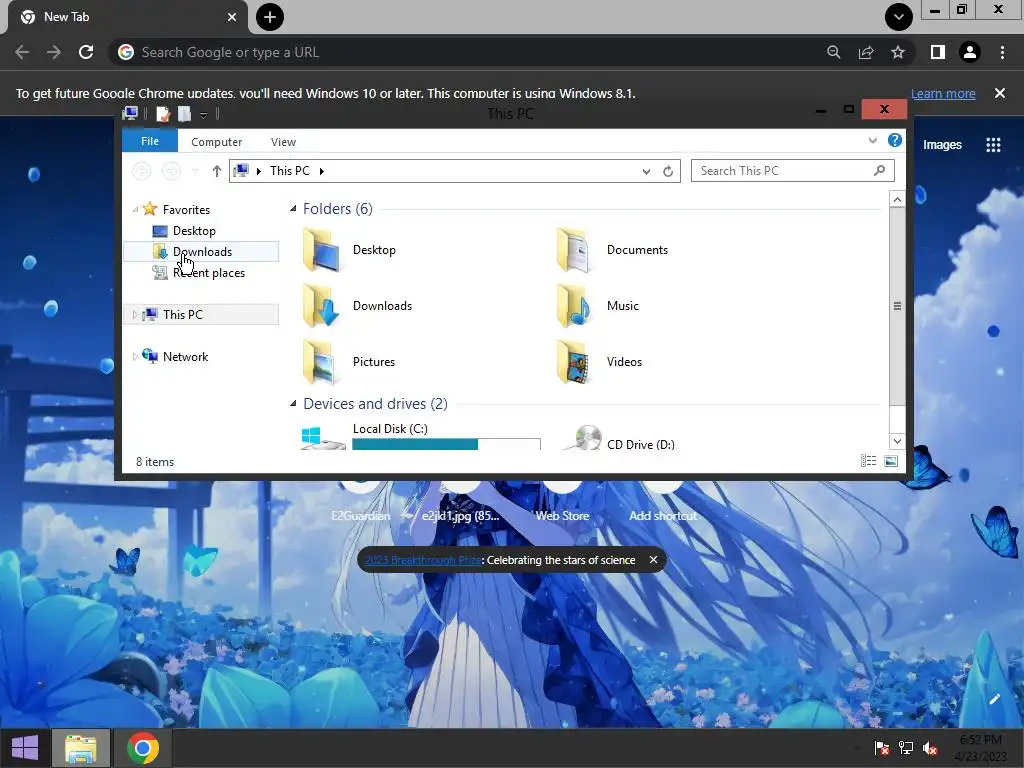Open Chrome three-dot menu
1024x768 pixels.
click(1002, 52)
